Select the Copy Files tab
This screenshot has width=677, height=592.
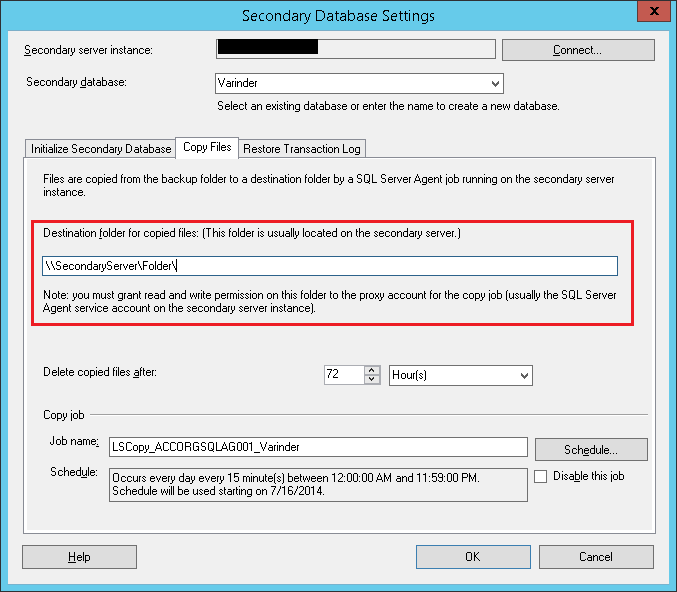coord(207,148)
